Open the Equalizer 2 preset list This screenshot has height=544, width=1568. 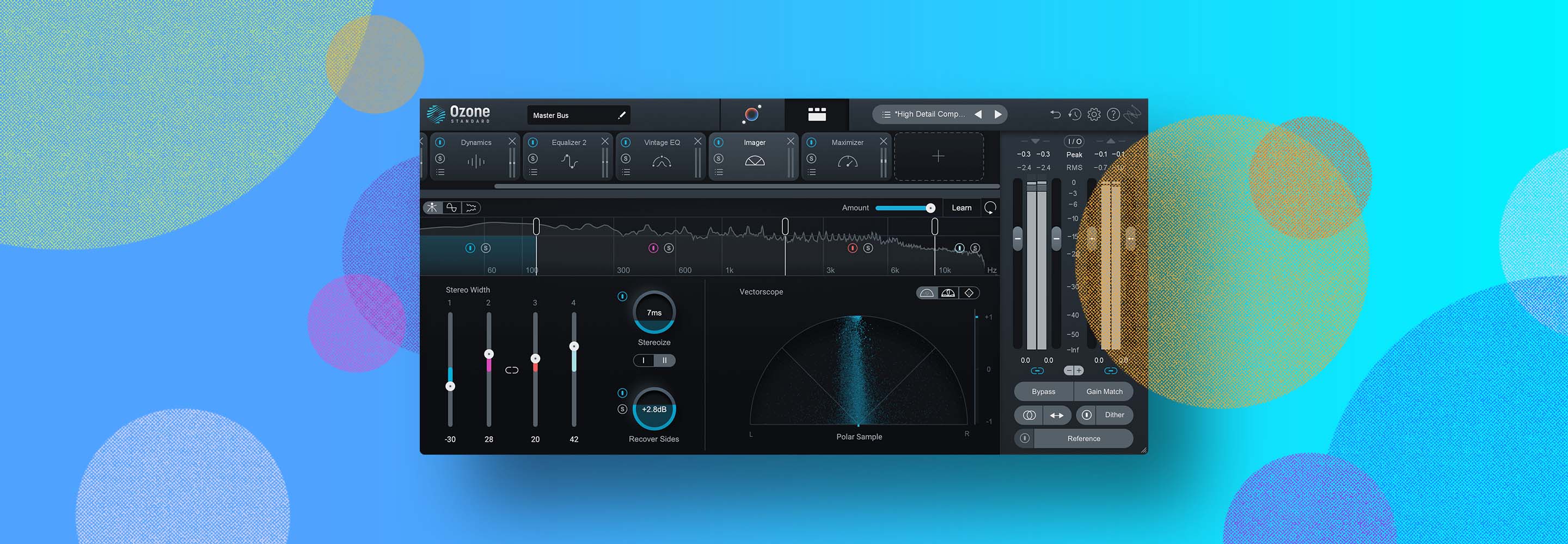click(532, 172)
